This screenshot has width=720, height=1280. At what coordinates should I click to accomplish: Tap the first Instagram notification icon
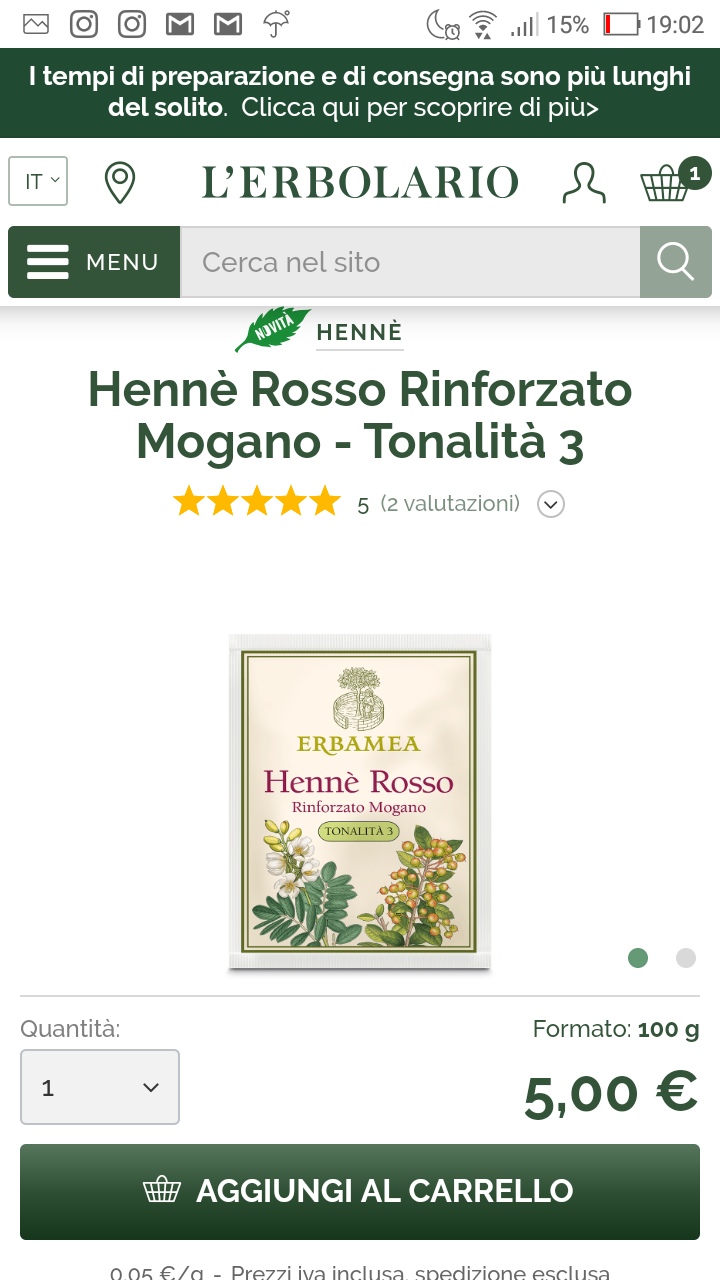[x=84, y=24]
